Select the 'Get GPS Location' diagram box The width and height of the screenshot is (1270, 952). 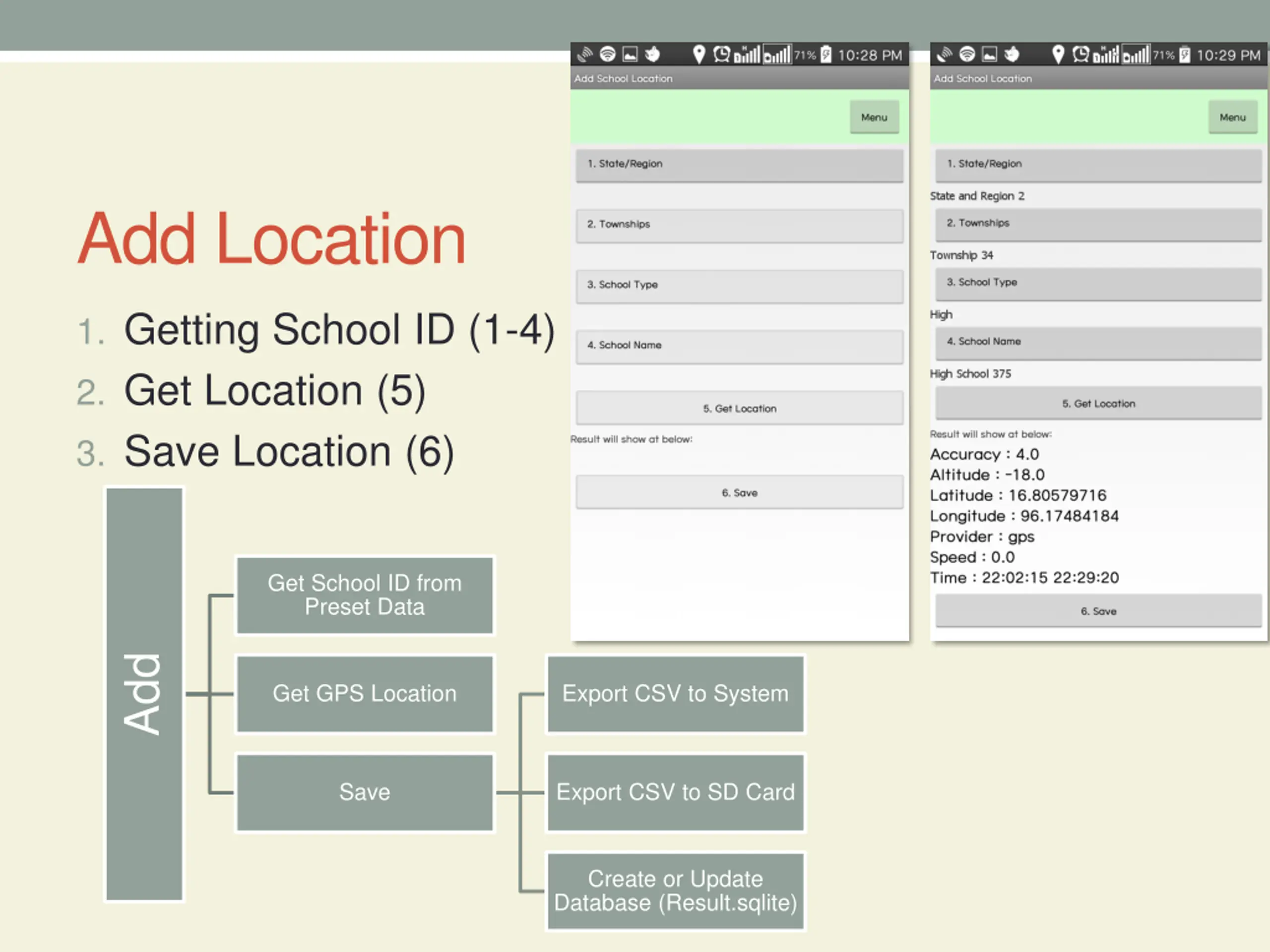tap(365, 694)
